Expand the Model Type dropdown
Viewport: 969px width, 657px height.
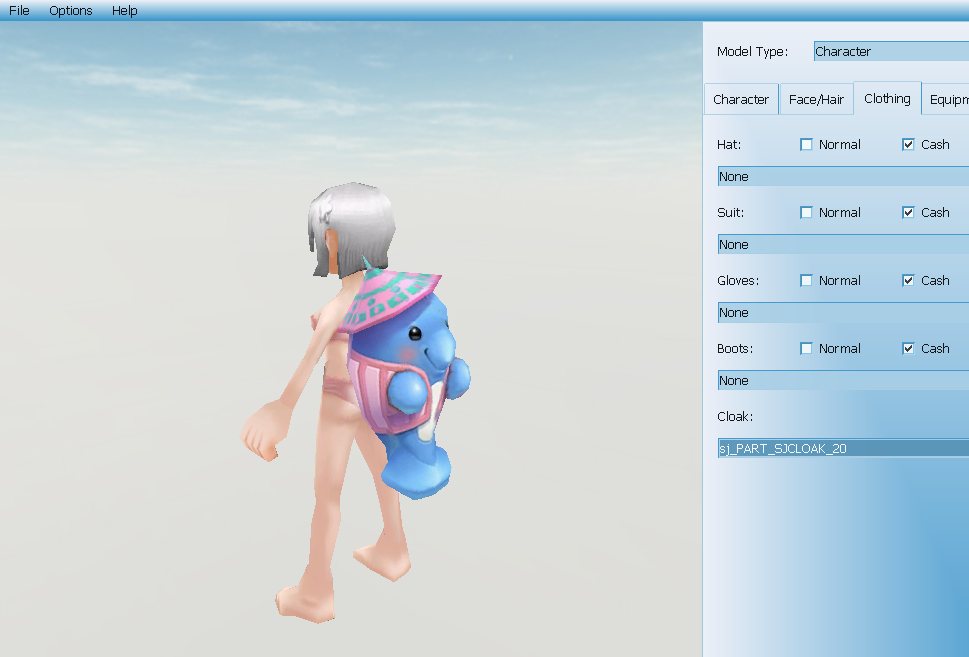pyautogui.click(x=890, y=52)
